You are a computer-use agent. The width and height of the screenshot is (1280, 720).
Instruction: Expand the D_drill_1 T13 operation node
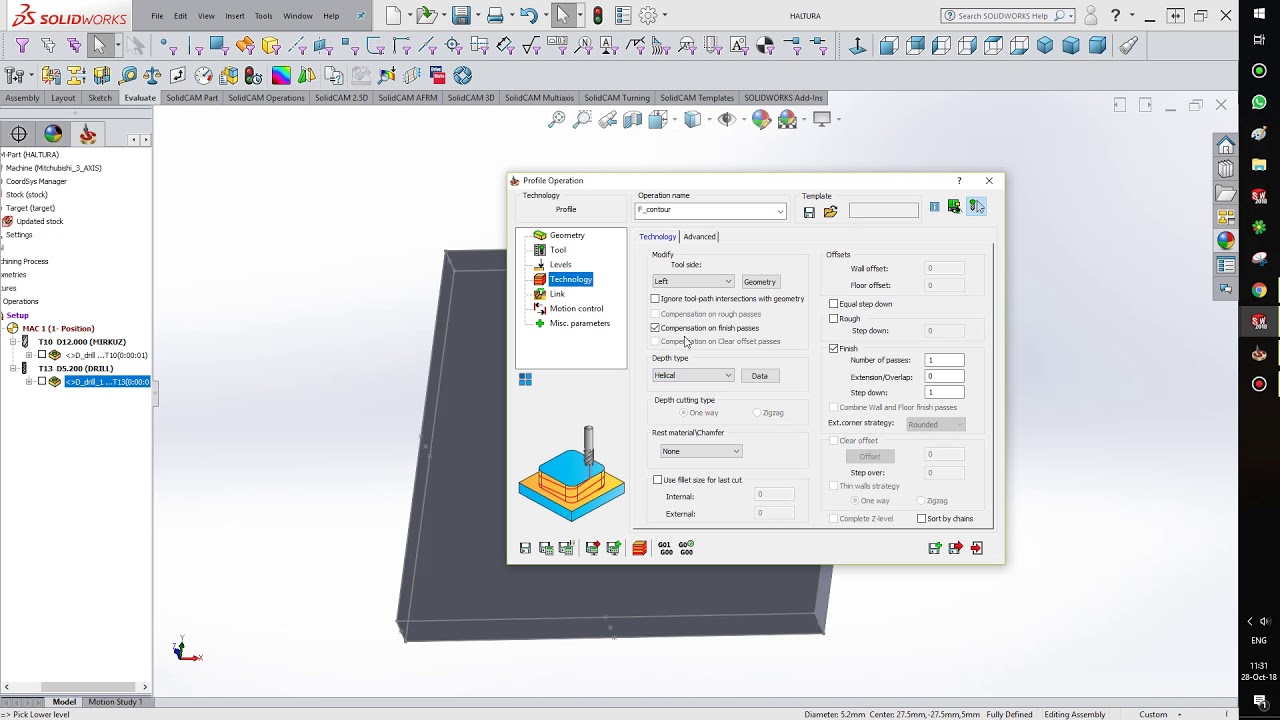[29, 381]
